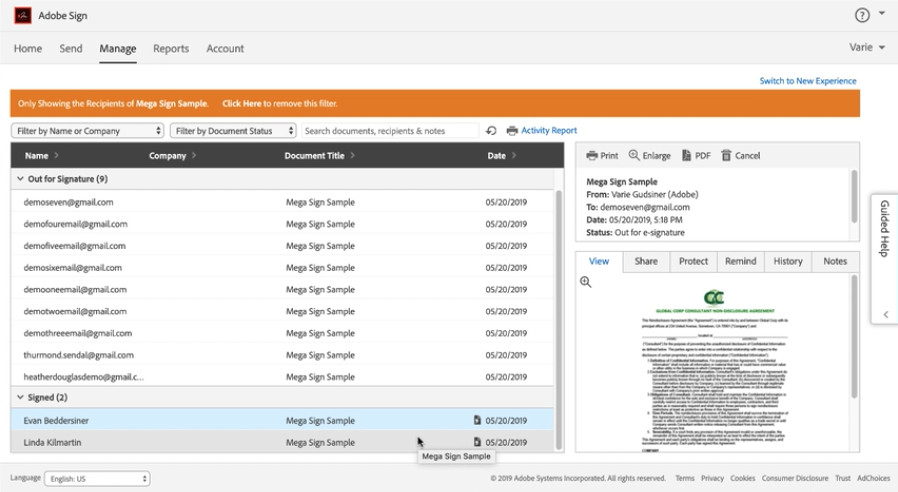Open Filter by Name or Company dropdown

click(x=88, y=131)
